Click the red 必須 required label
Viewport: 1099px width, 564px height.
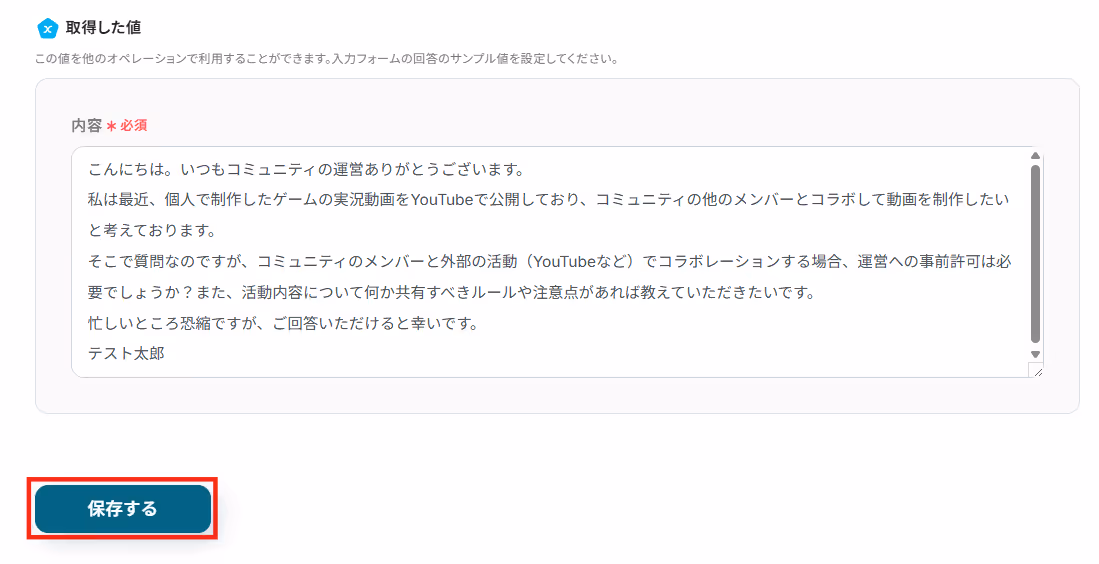pos(133,125)
